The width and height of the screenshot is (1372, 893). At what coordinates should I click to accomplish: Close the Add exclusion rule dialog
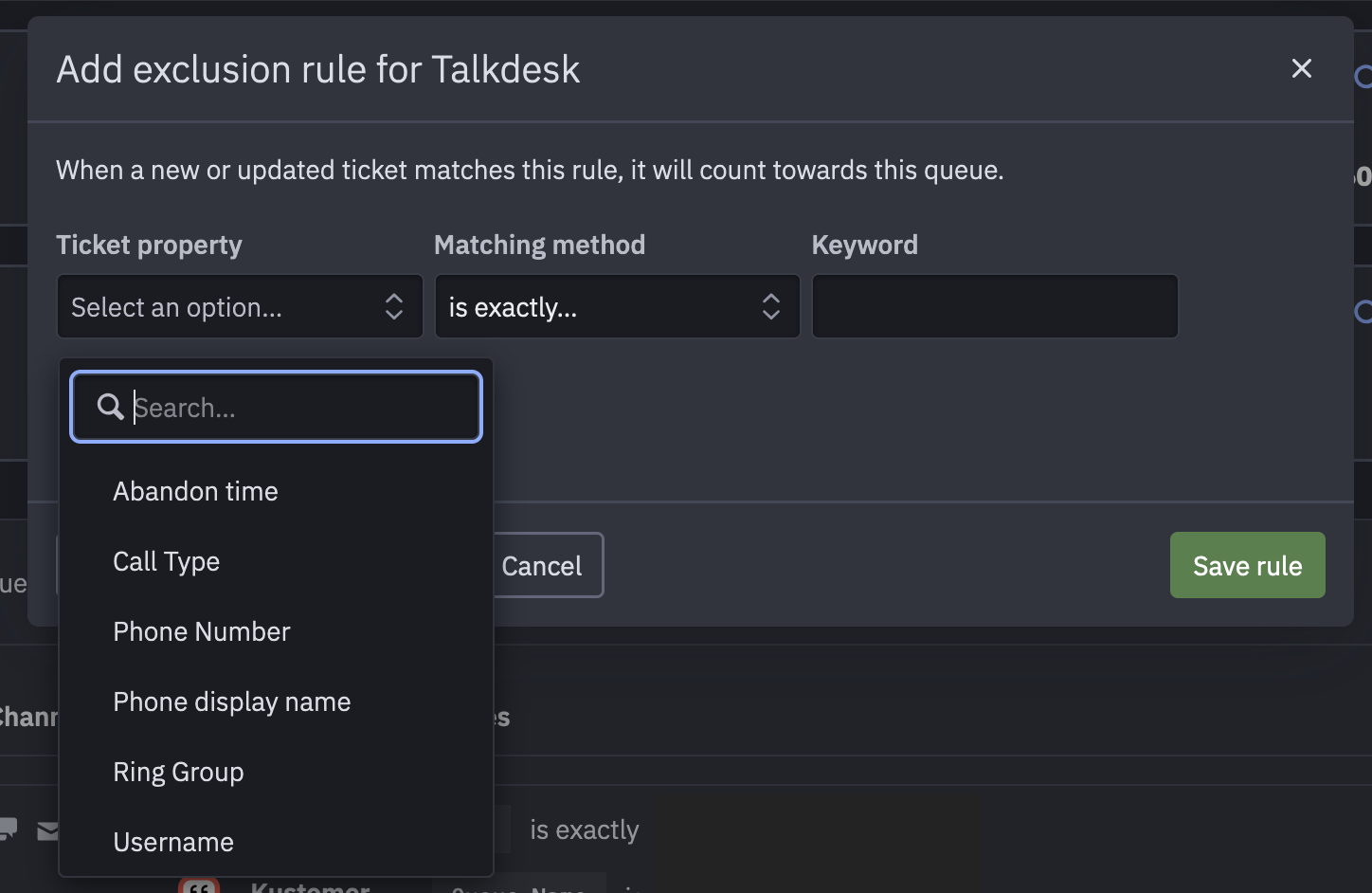pyautogui.click(x=1301, y=68)
